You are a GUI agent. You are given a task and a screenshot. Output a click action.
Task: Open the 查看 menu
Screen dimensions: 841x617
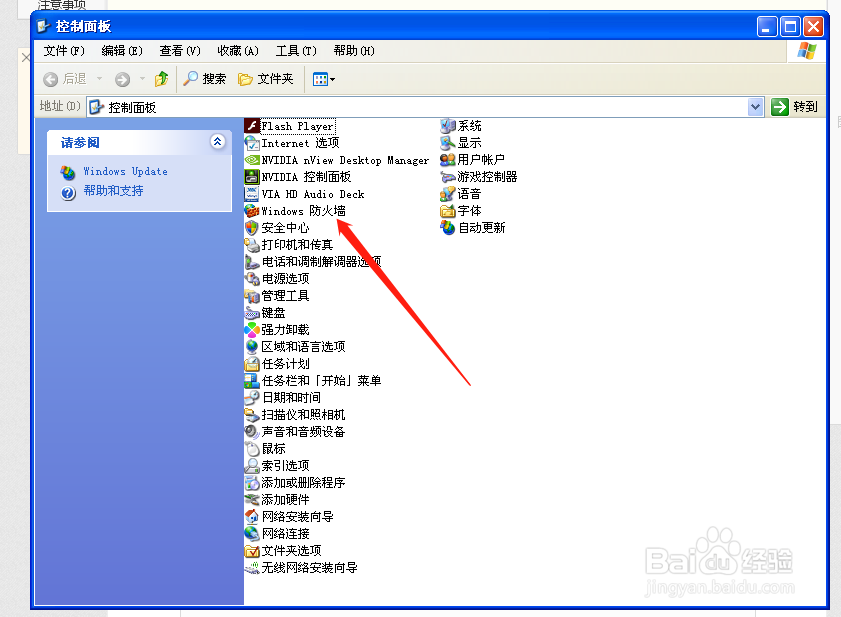coord(178,50)
